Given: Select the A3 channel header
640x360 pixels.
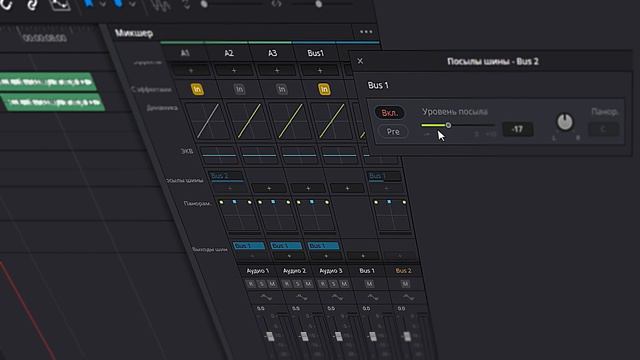Looking at the screenshot, I should point(272,53).
